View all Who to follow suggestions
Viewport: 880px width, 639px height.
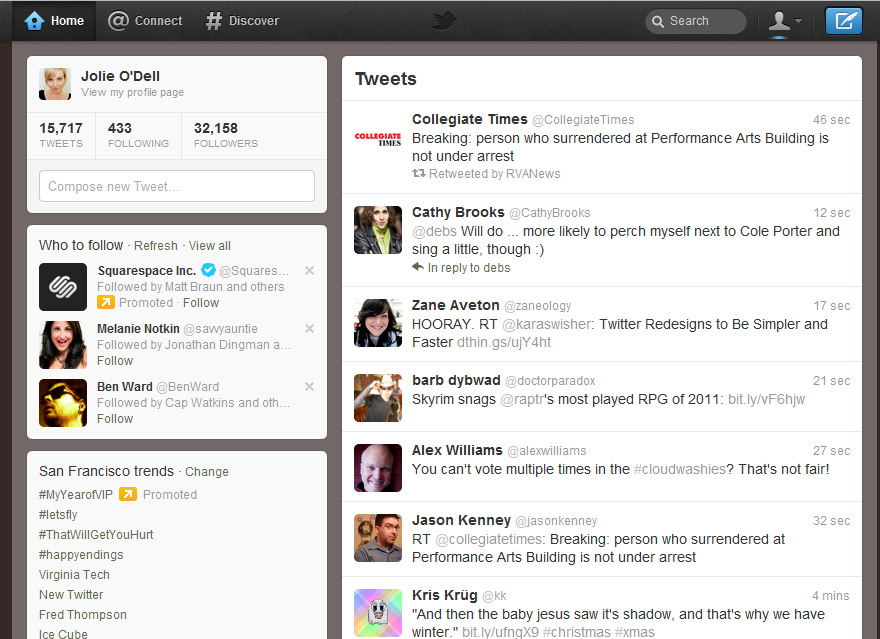(209, 246)
